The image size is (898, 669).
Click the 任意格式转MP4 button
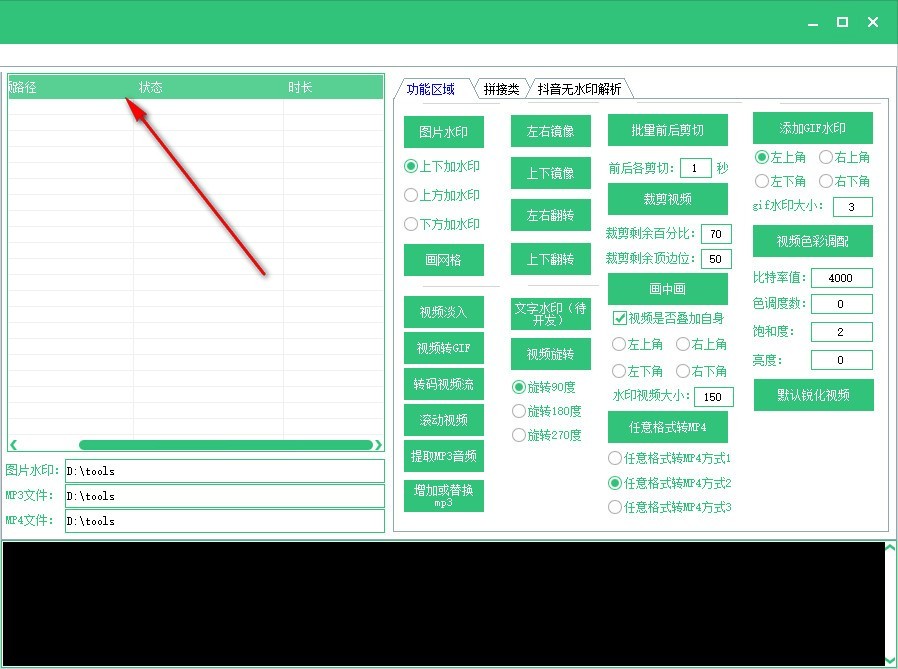[x=667, y=427]
